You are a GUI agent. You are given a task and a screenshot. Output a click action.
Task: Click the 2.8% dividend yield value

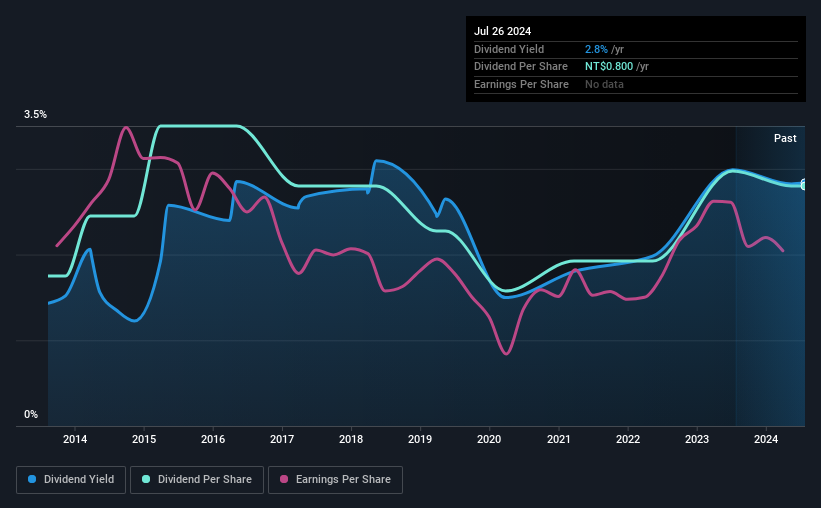click(x=596, y=49)
